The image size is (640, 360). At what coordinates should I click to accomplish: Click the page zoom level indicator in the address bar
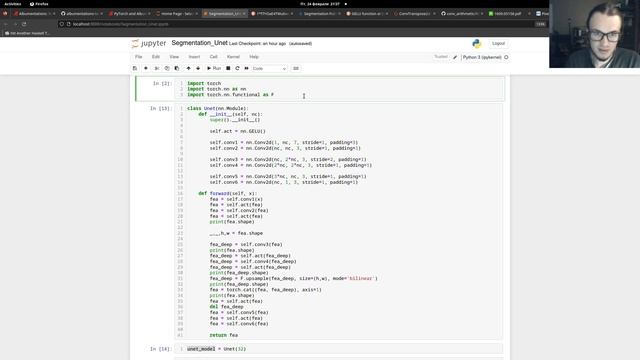[x=540, y=24]
